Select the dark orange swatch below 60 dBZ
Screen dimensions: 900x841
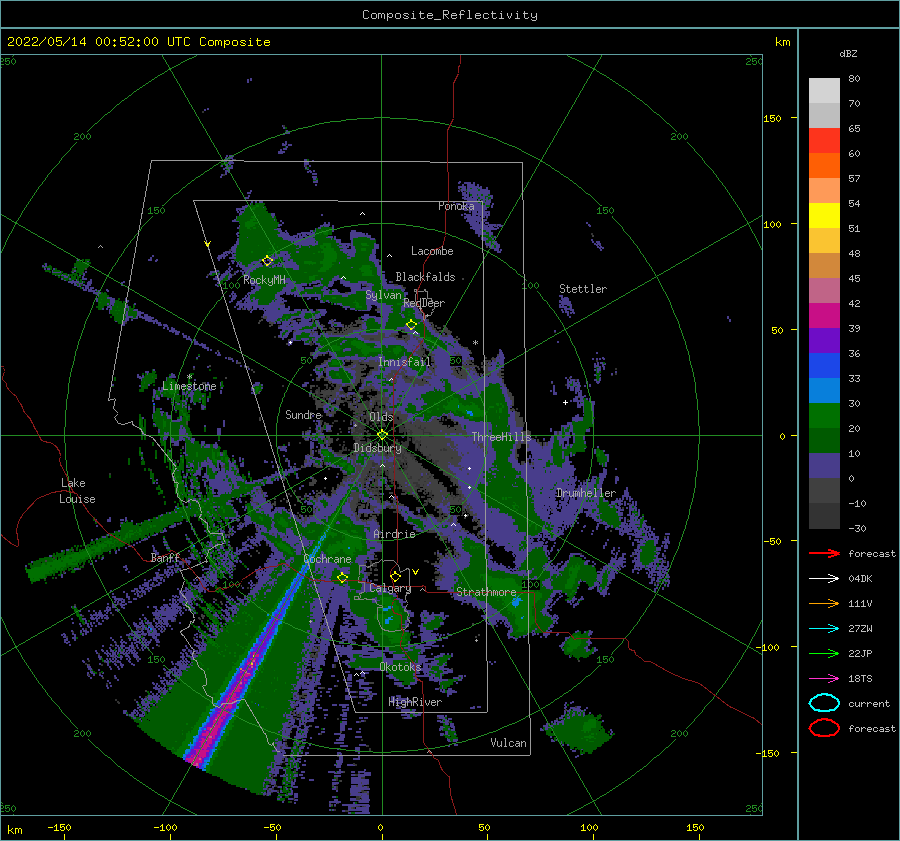(824, 165)
